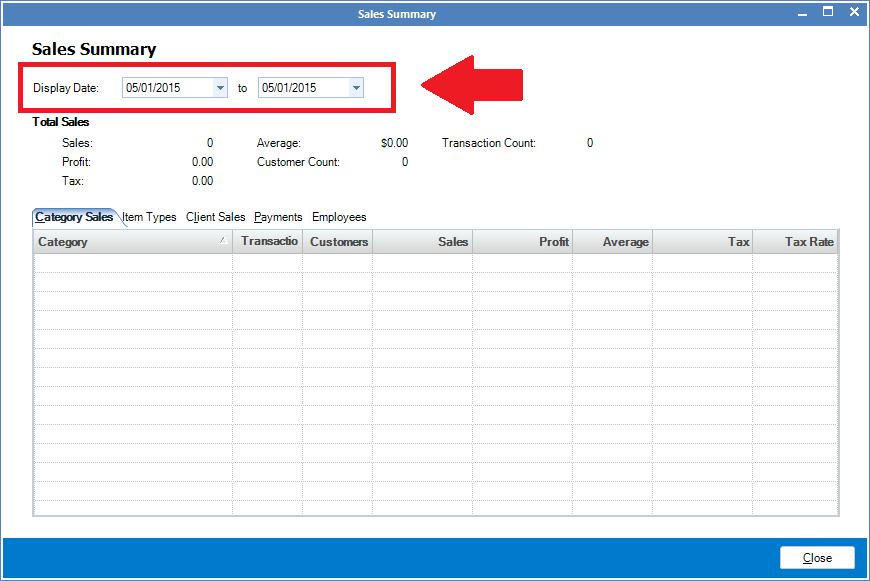This screenshot has width=870, height=581.
Task: Maximize the Sales Summary window
Action: 828,12
